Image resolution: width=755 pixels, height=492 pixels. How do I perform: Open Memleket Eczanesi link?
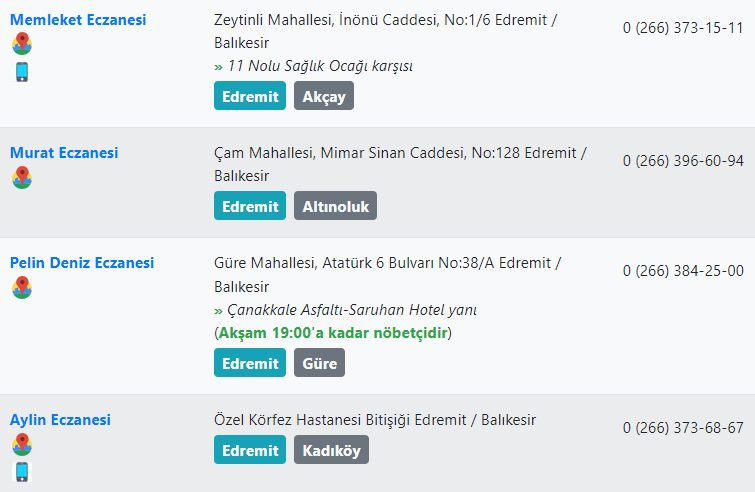click(78, 20)
